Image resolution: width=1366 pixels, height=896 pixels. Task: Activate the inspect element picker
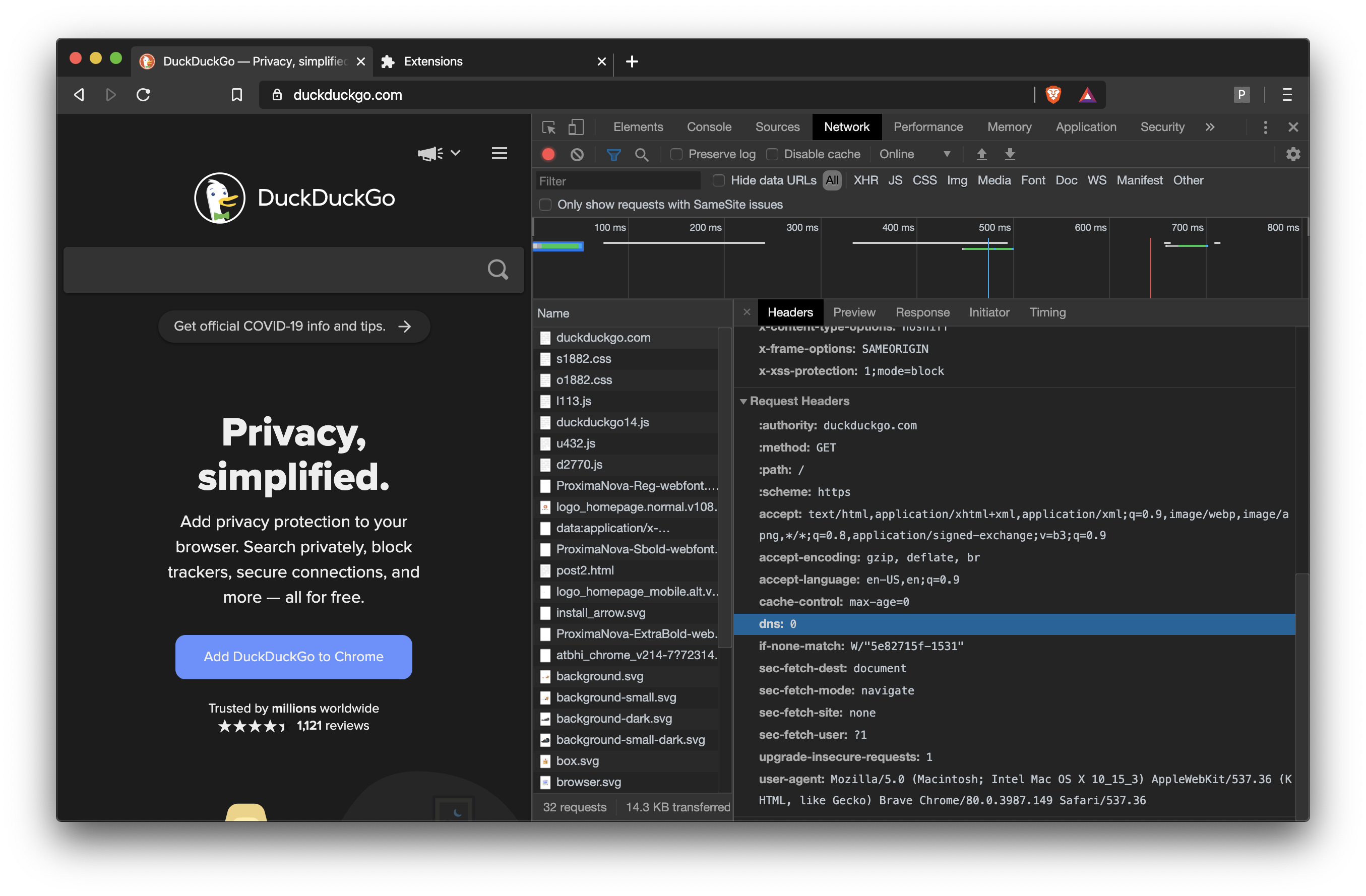pos(549,127)
